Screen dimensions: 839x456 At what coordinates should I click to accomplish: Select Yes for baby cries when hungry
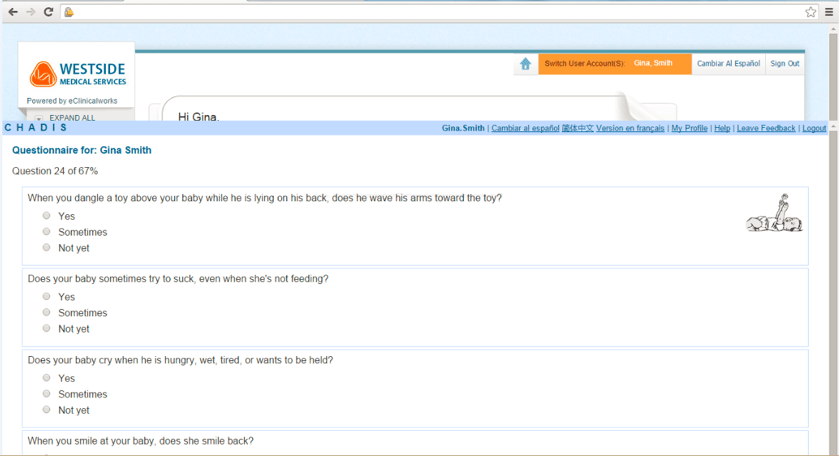47,378
